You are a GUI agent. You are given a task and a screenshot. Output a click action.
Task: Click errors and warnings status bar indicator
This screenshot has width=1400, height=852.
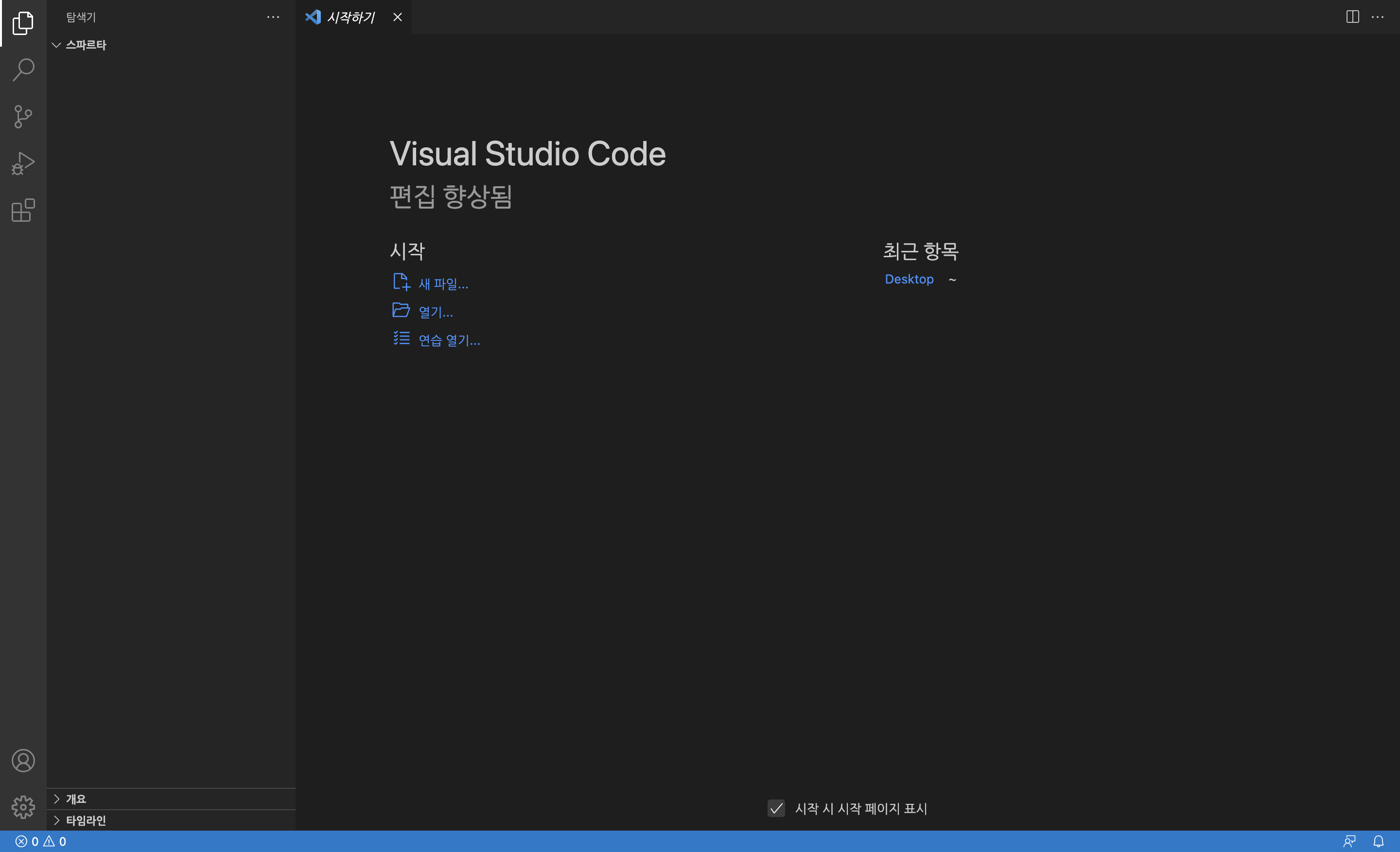[41, 841]
